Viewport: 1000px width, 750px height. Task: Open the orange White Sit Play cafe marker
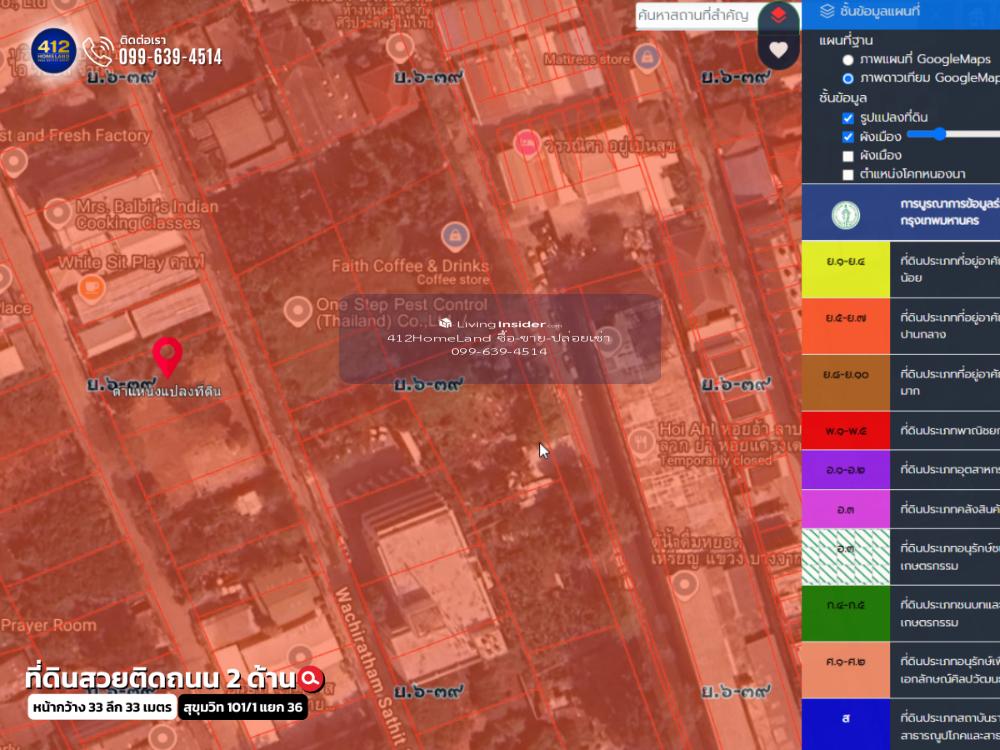pyautogui.click(x=93, y=287)
